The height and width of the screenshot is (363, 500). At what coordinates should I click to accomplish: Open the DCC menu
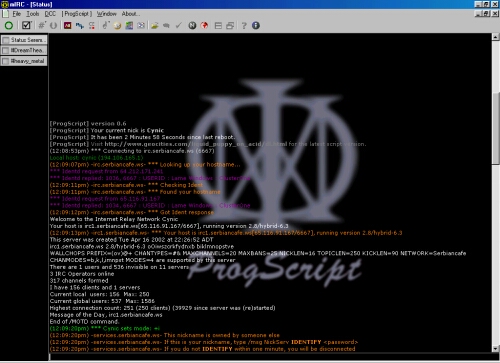point(50,14)
